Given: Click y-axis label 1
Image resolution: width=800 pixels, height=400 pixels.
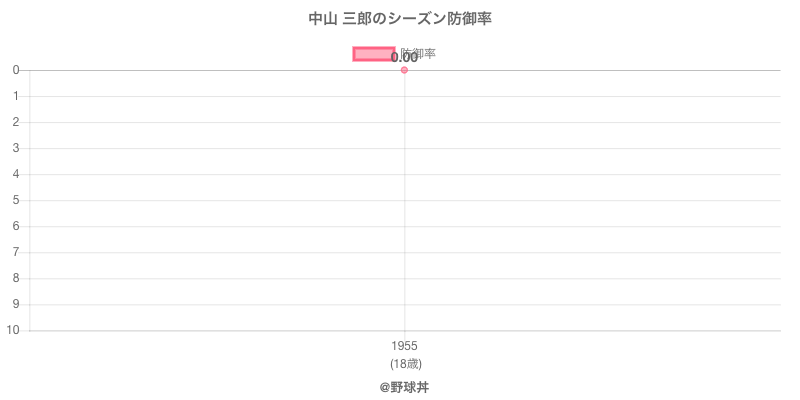Looking at the screenshot, I should (16, 96).
